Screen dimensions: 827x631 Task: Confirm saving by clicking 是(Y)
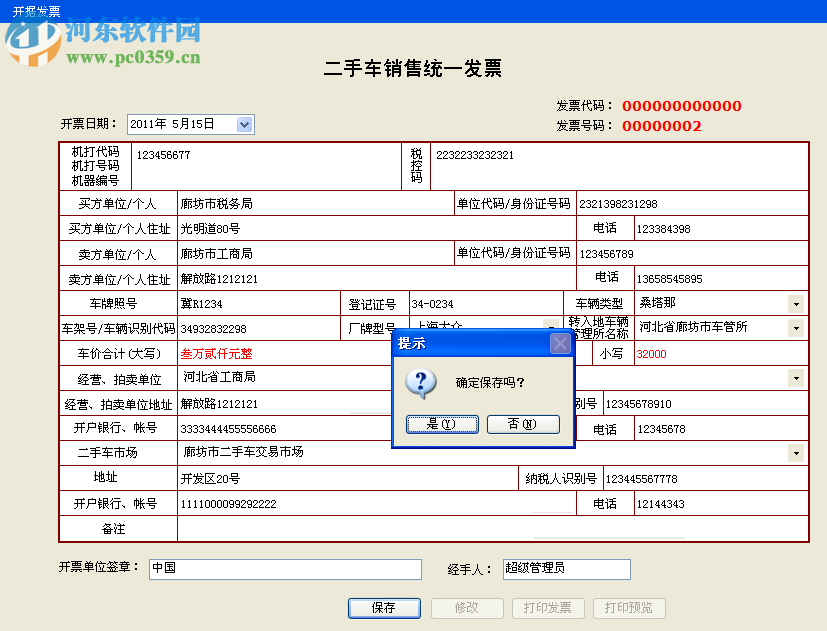(x=441, y=424)
